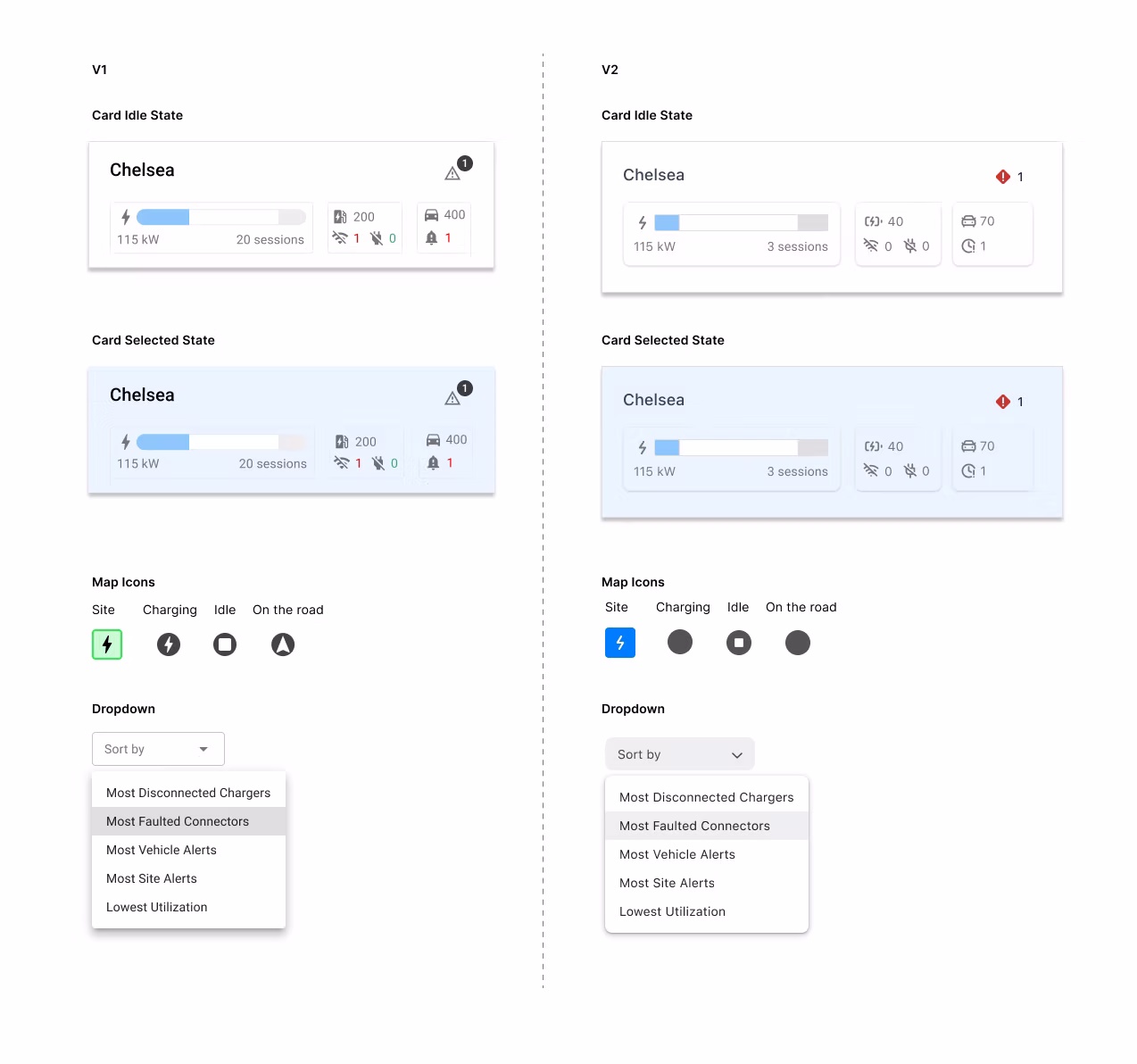The image size is (1137, 1064).
Task: Click Chelsea title on V1 idle card
Action: coord(142,170)
